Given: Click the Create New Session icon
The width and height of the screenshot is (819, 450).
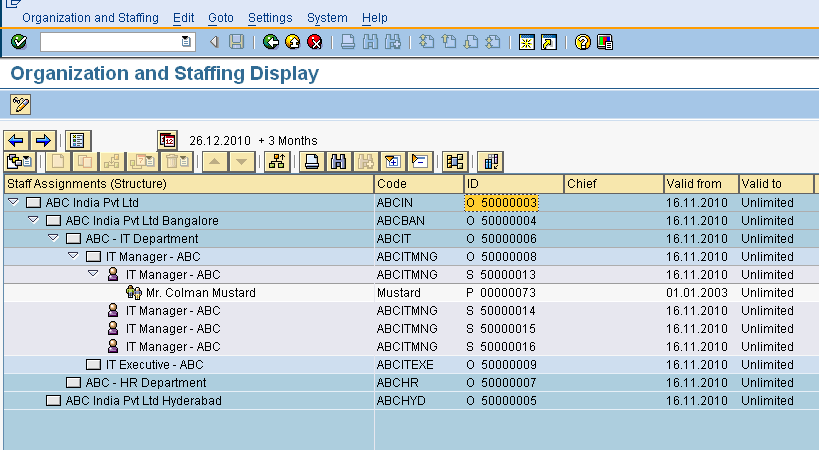Looking at the screenshot, I should (526, 42).
